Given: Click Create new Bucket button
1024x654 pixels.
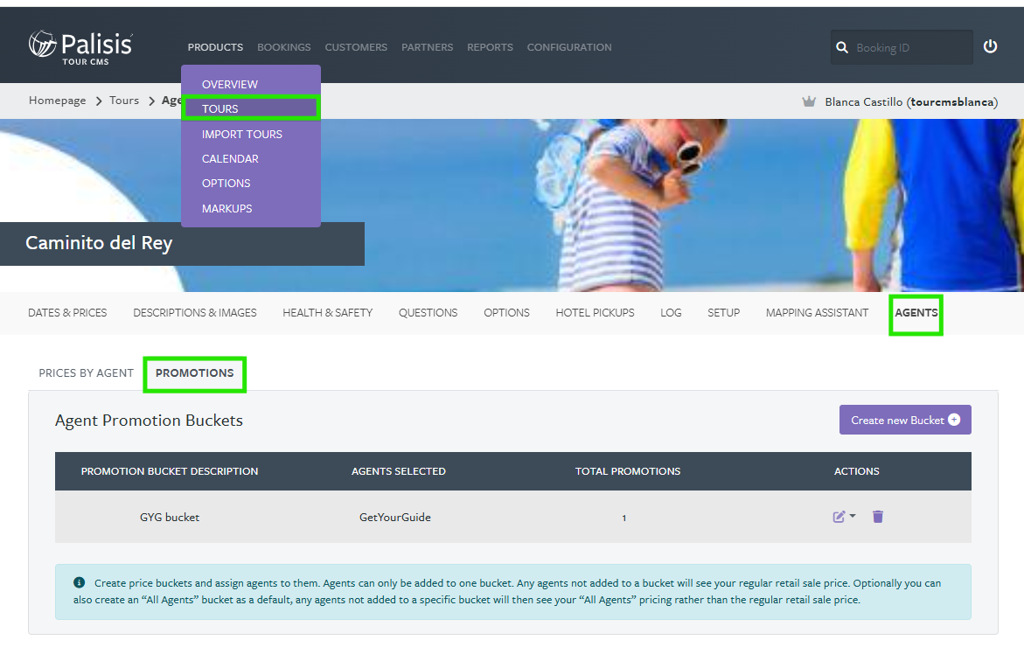Looking at the screenshot, I should click(904, 419).
